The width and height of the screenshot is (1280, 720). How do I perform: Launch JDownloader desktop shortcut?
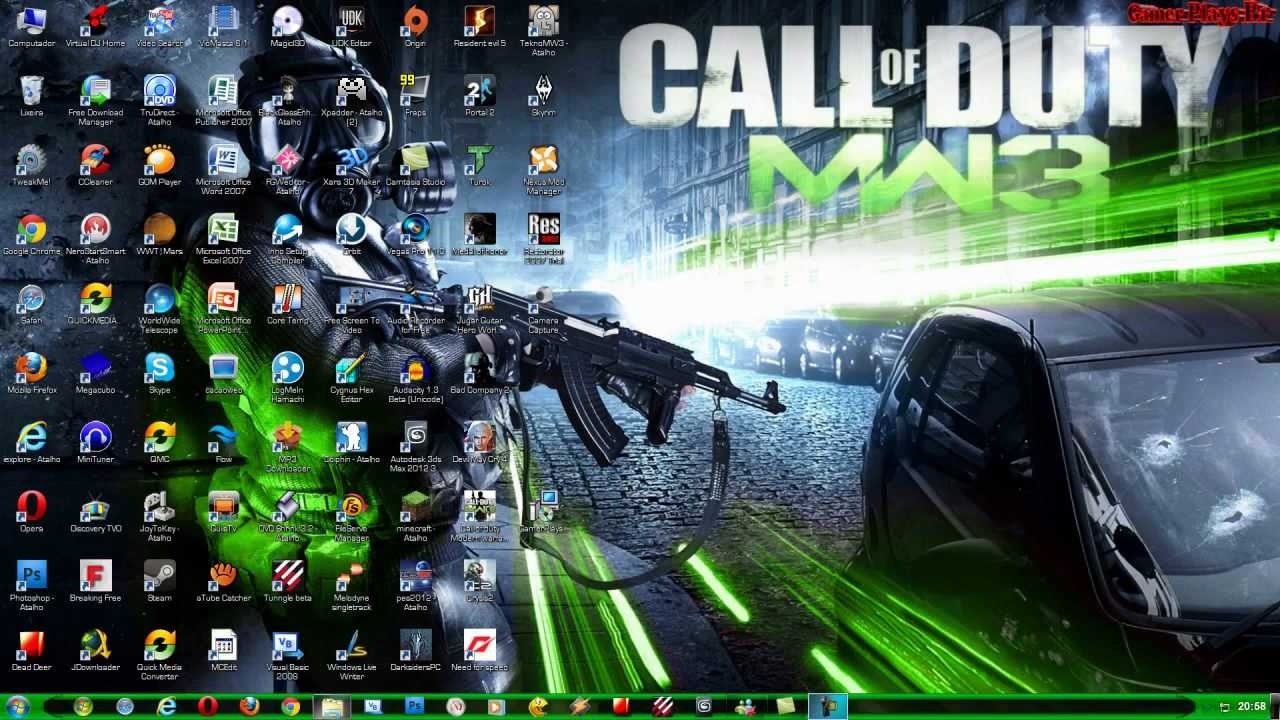tap(96, 651)
